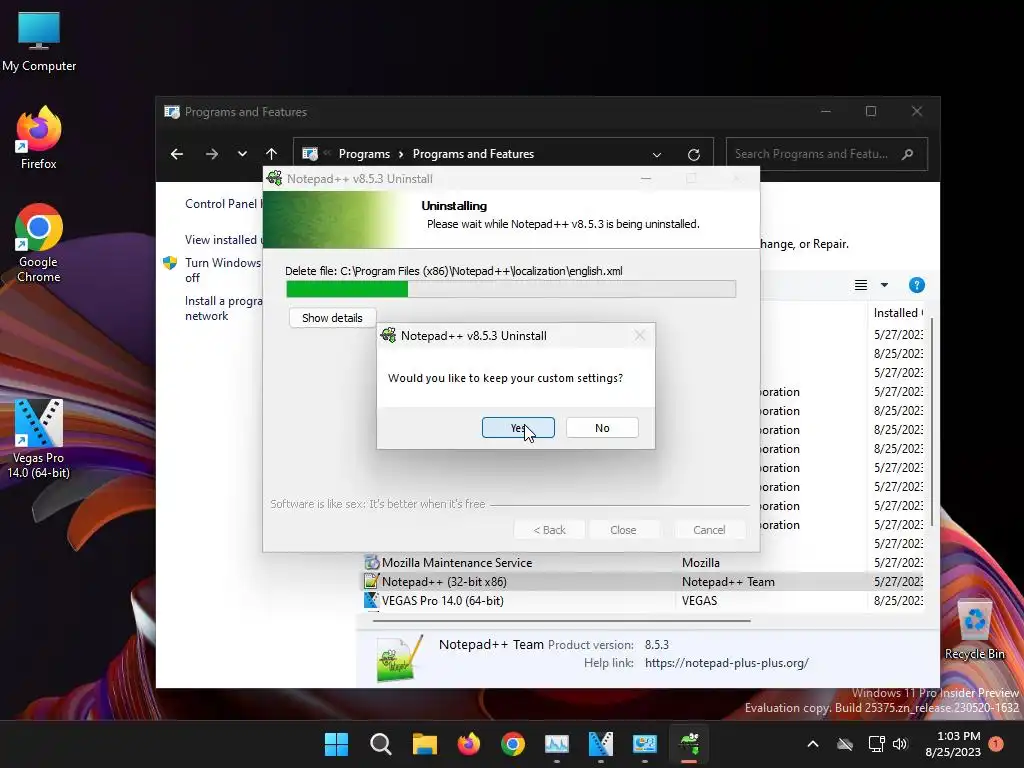
Task: Open the Windows Start menu
Action: click(336, 744)
